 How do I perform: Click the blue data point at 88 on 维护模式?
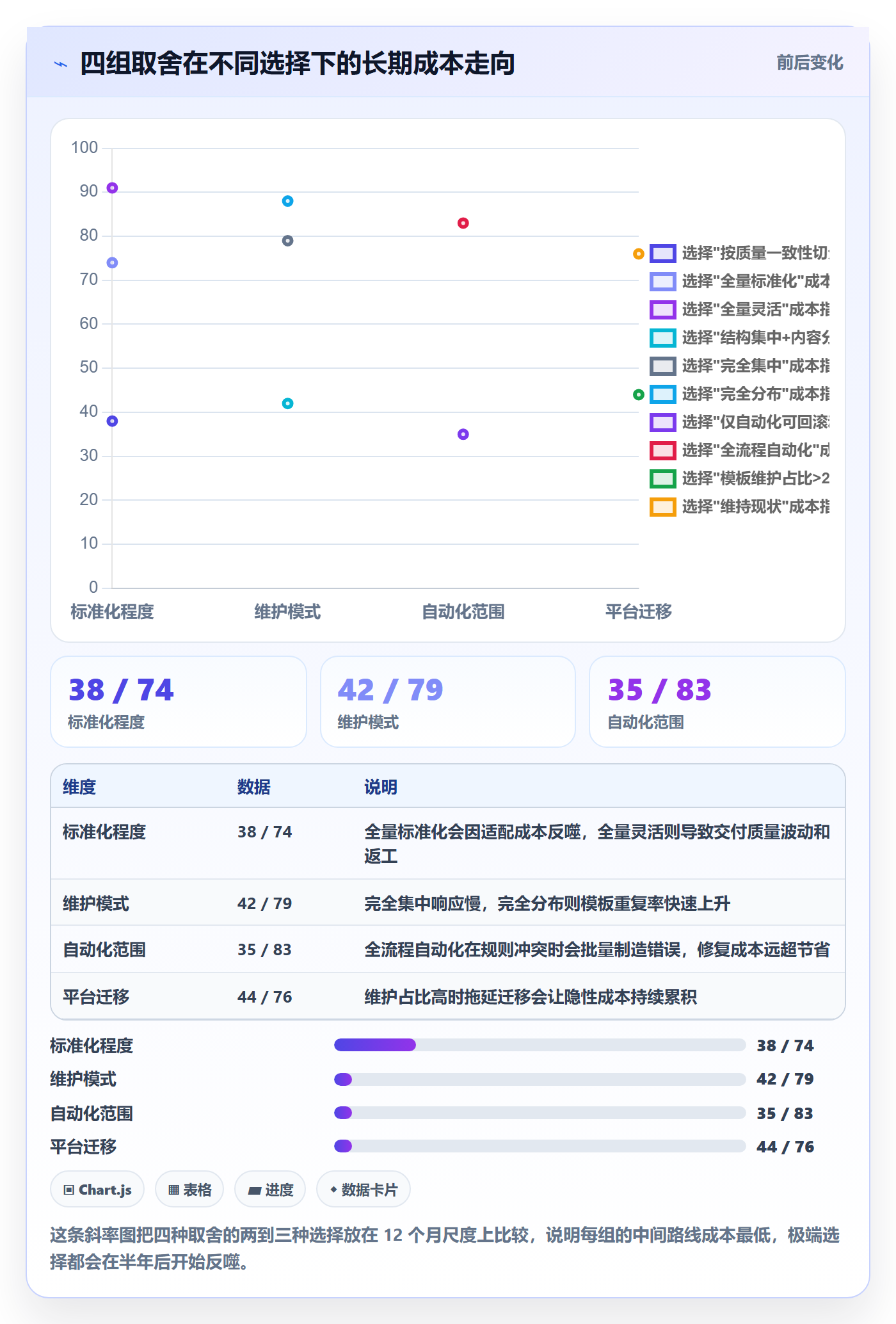pos(288,201)
